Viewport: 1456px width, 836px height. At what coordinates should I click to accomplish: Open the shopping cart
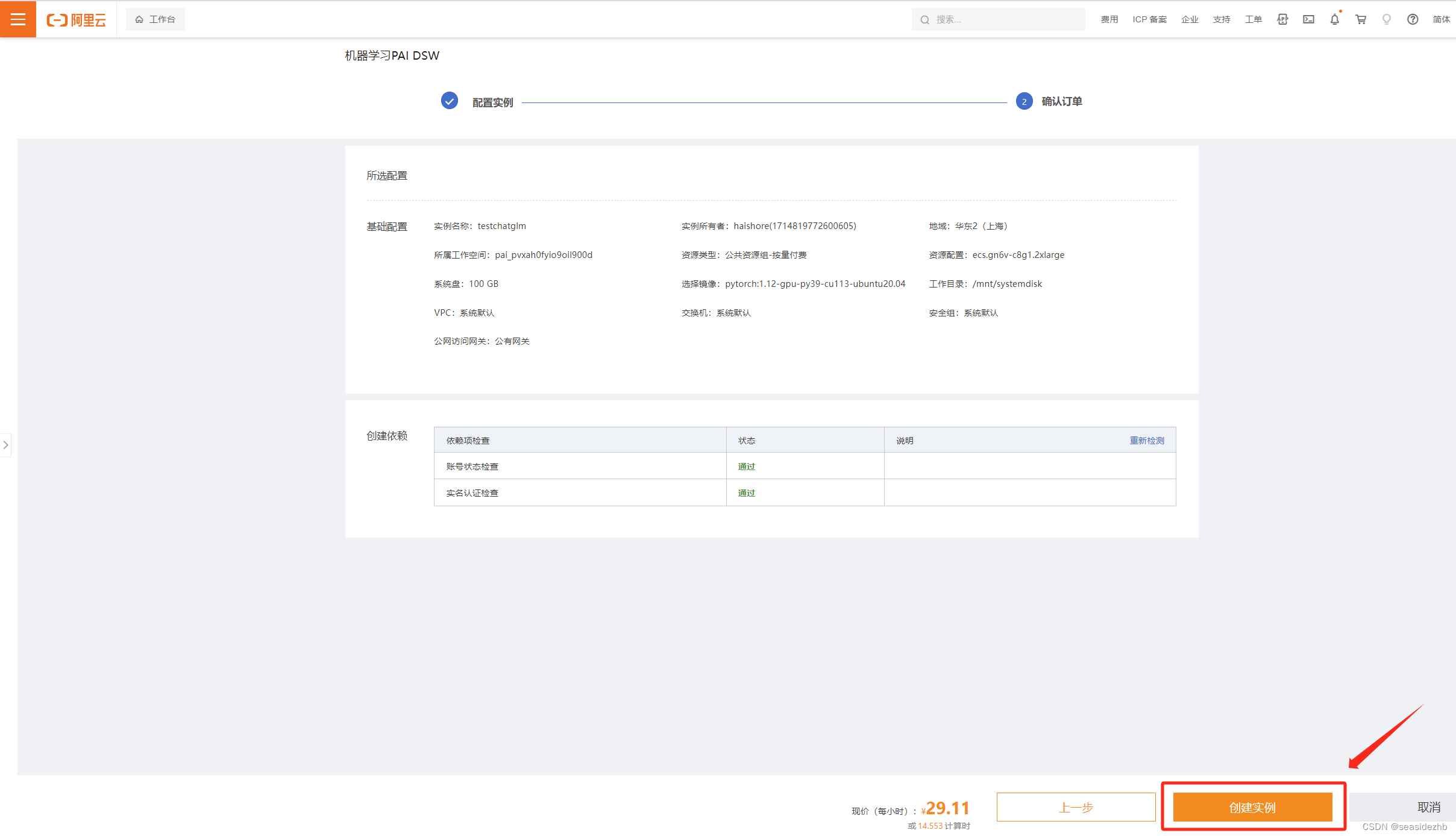click(x=1361, y=19)
